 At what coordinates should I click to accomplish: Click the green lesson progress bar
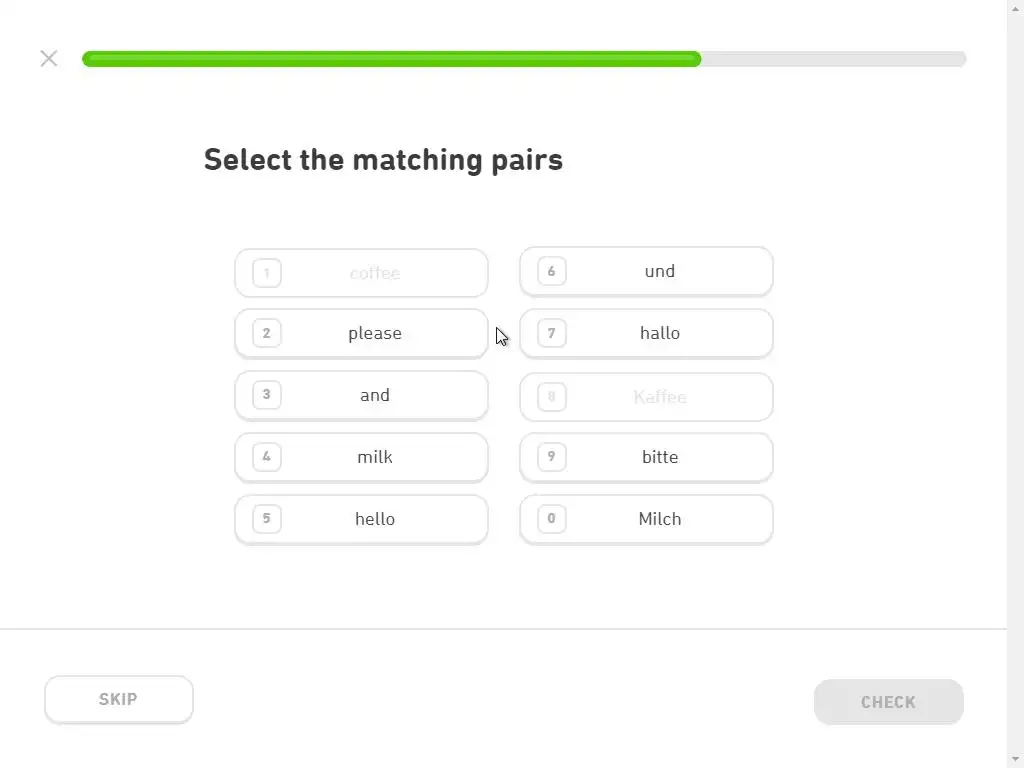[x=392, y=59]
